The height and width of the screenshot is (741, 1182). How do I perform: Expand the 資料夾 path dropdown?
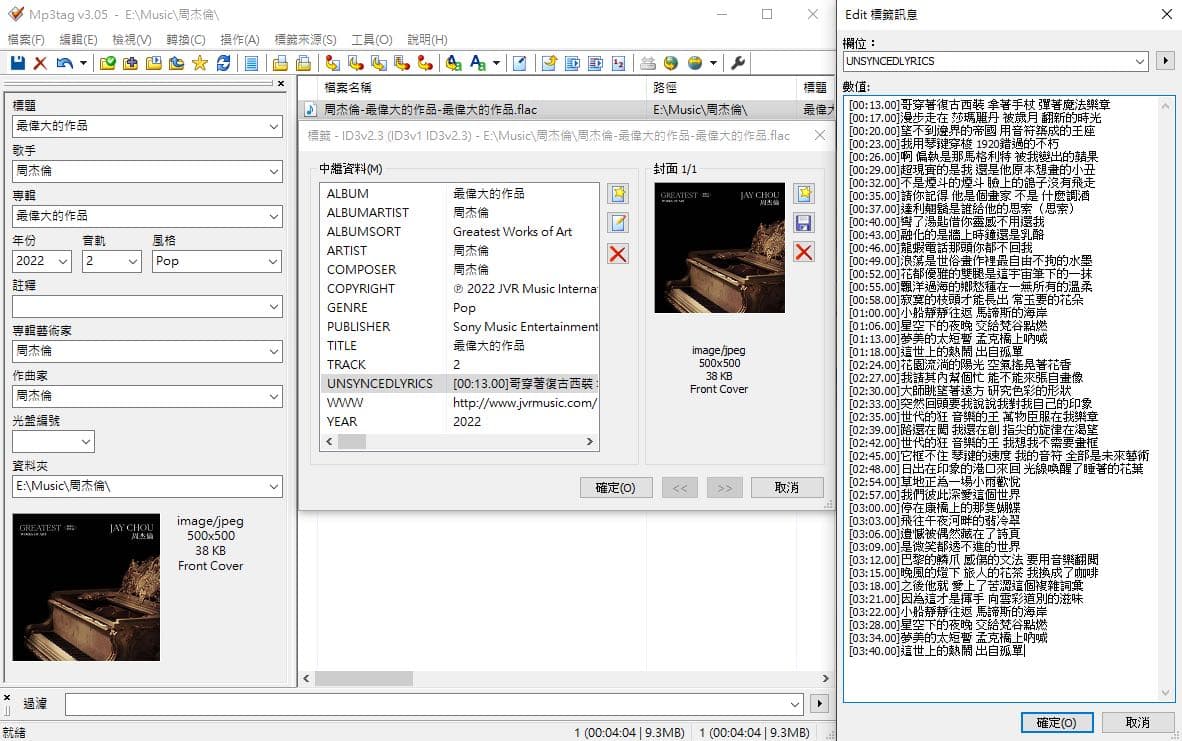coord(274,486)
